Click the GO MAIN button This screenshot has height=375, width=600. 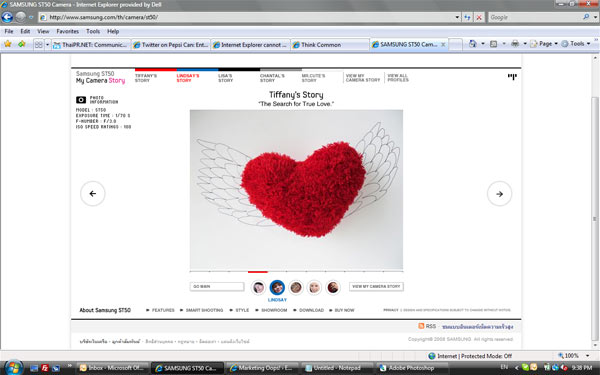(x=217, y=287)
